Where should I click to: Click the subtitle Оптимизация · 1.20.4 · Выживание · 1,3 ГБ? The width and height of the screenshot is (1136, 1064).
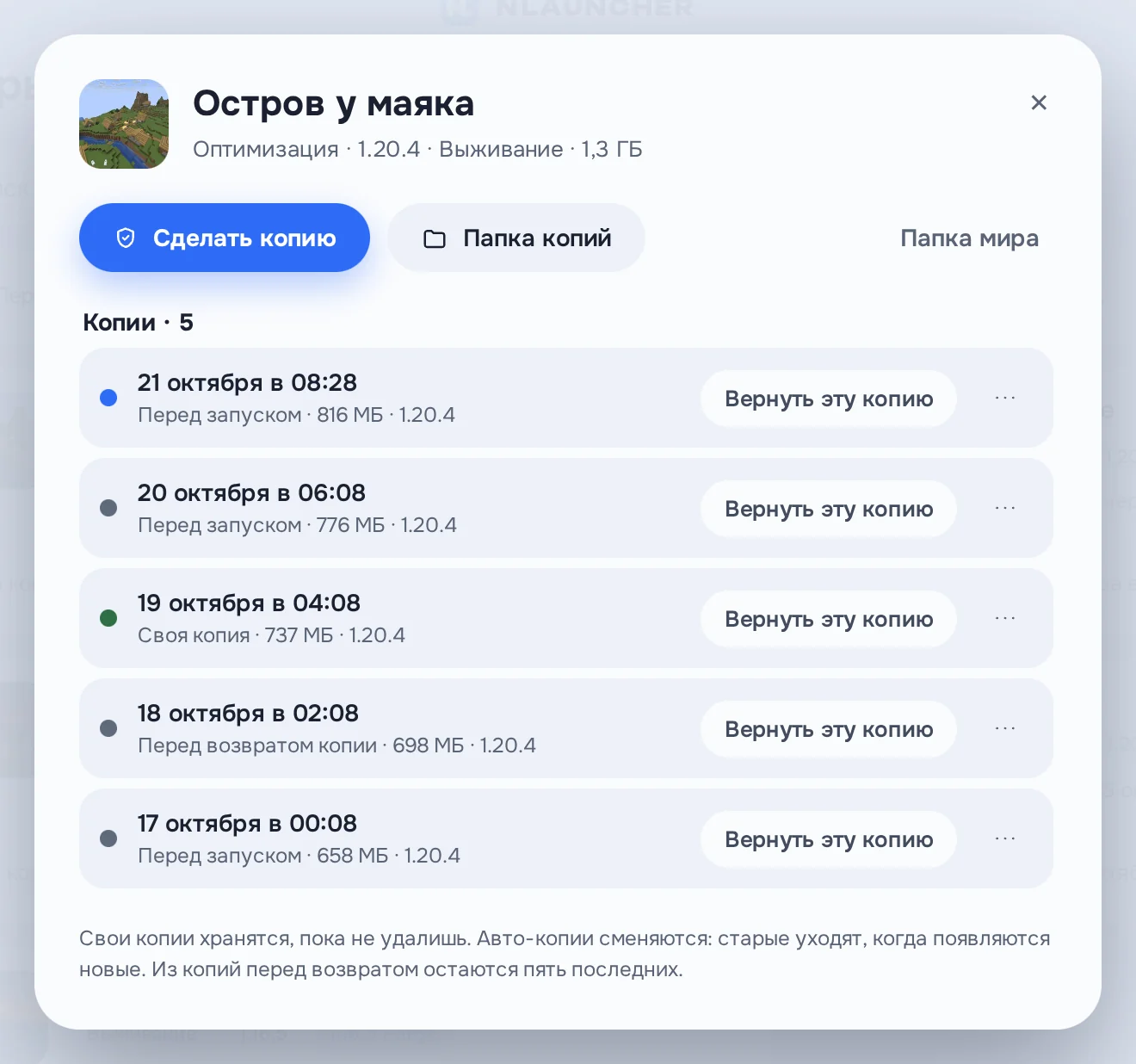coord(417,150)
